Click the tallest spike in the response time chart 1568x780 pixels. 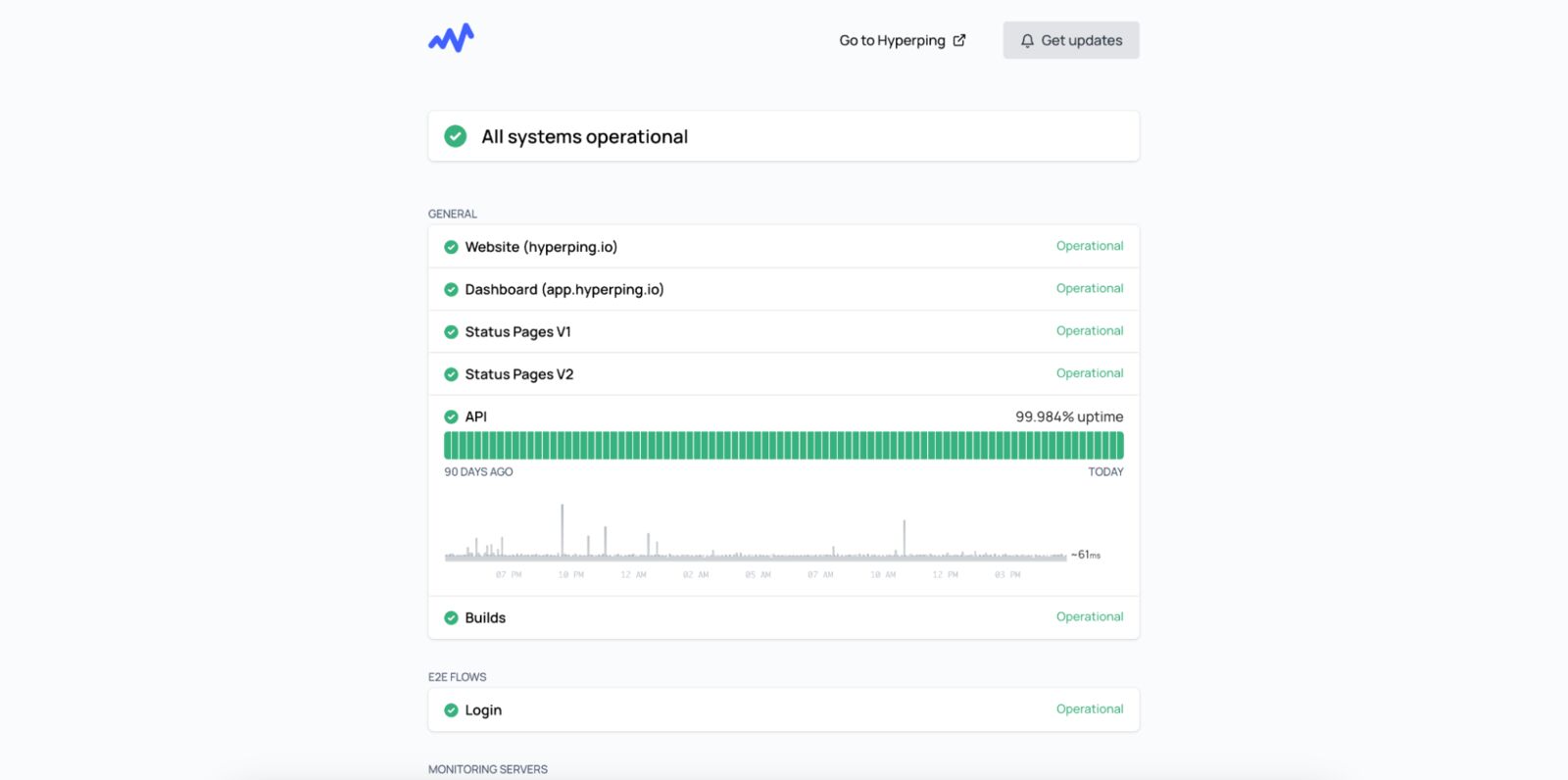pyautogui.click(x=562, y=530)
